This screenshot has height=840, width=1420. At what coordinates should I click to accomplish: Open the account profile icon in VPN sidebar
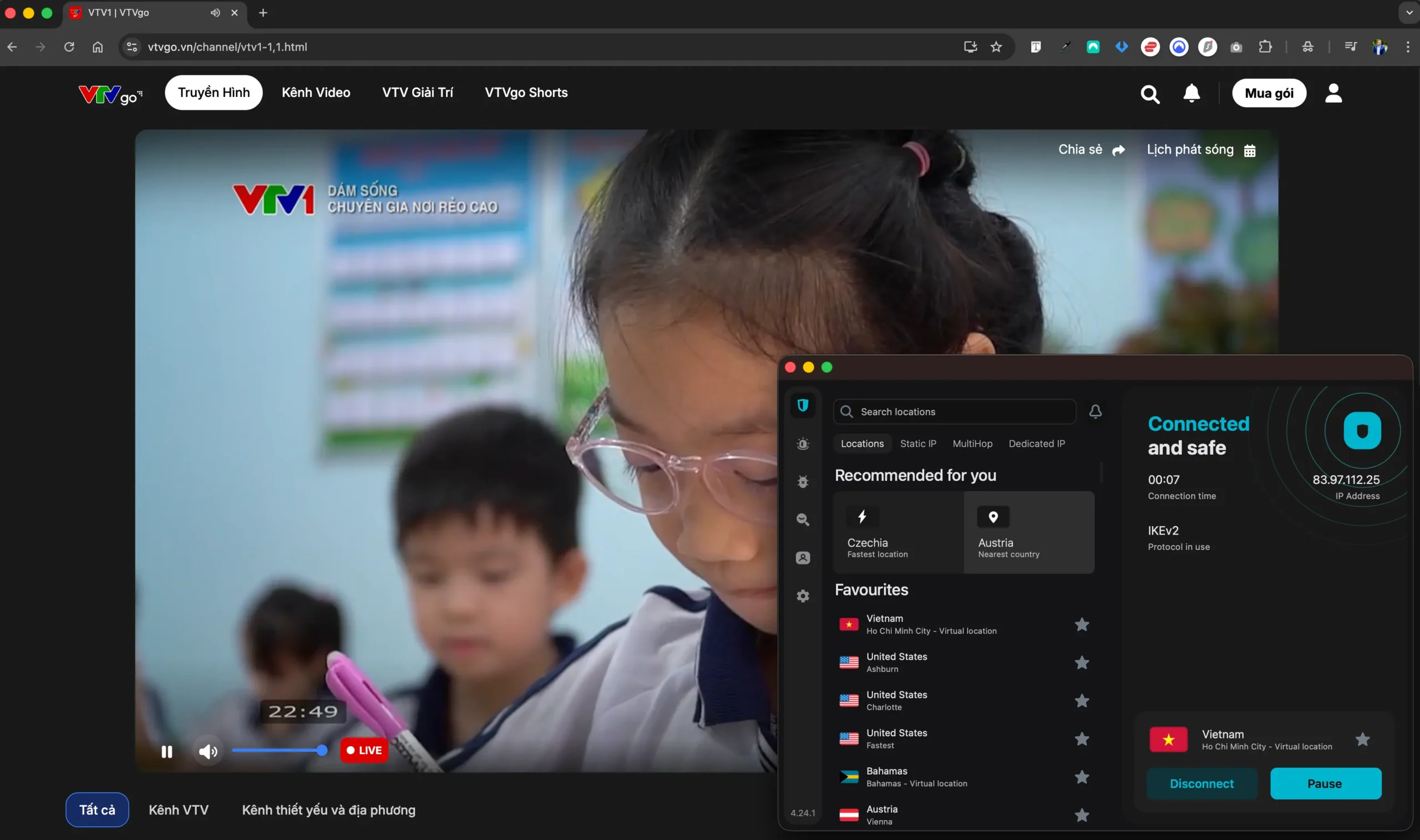click(x=803, y=558)
